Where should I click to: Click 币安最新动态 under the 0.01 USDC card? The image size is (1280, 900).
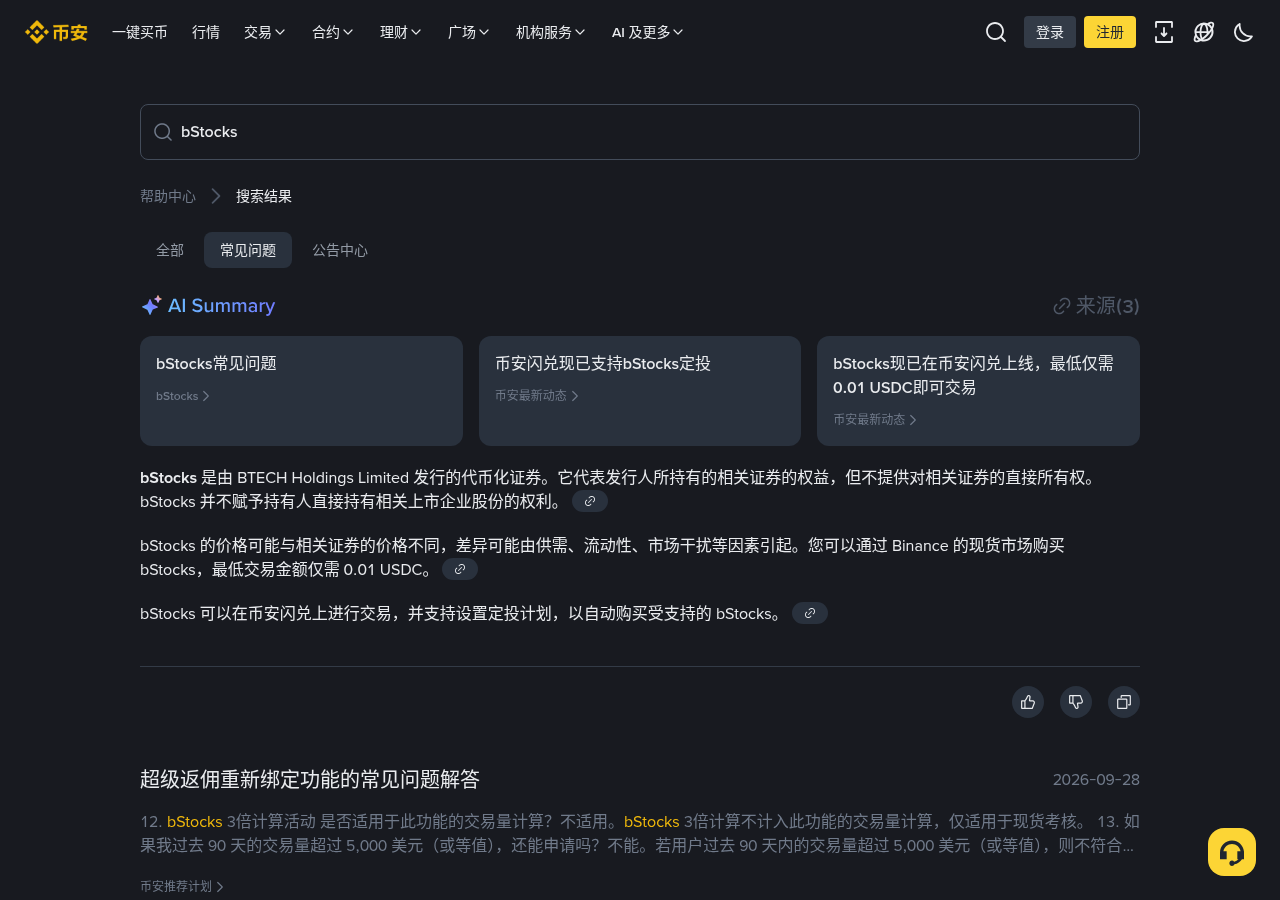click(x=875, y=420)
